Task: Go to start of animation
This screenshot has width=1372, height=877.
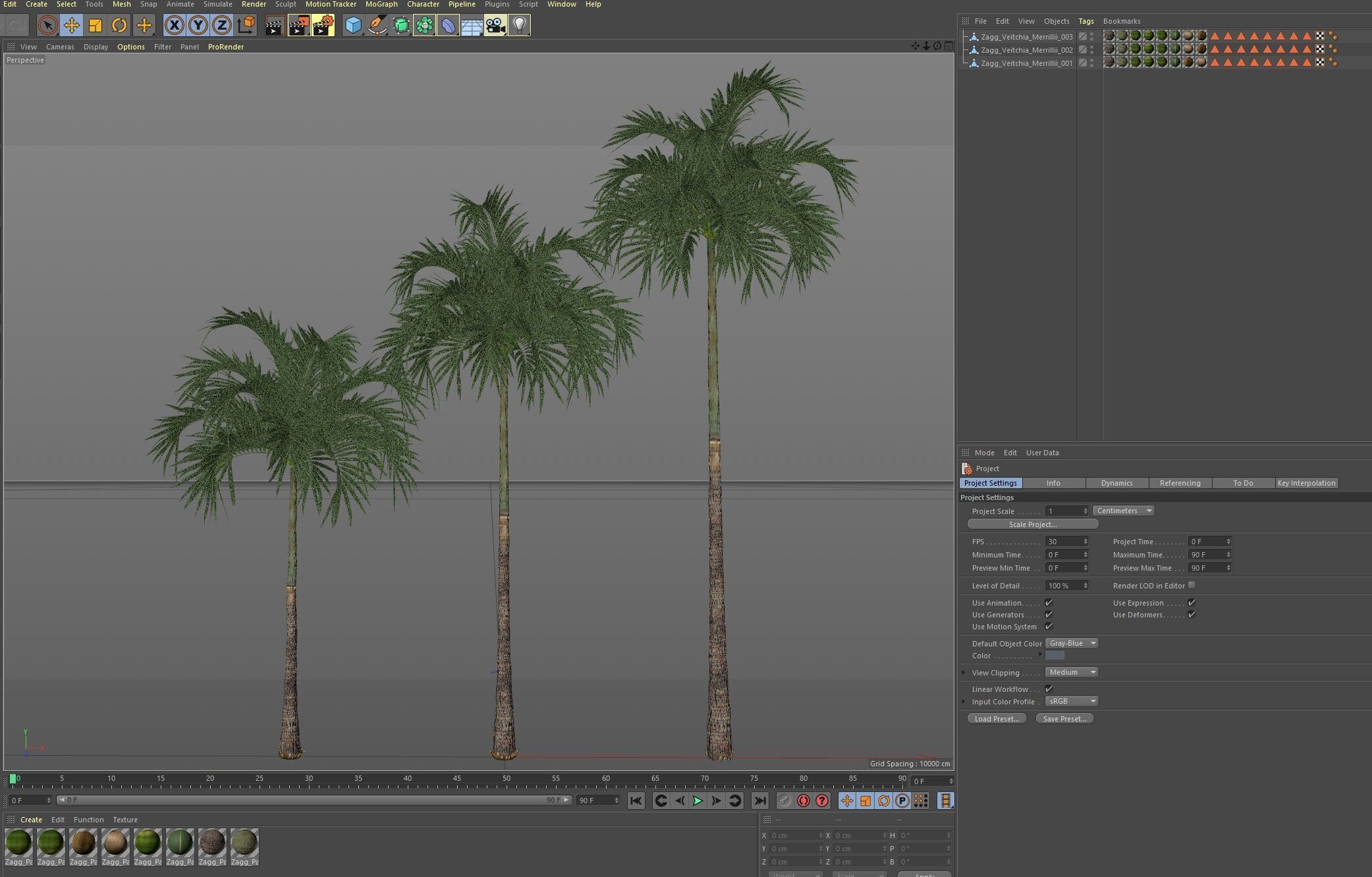Action: (x=636, y=801)
